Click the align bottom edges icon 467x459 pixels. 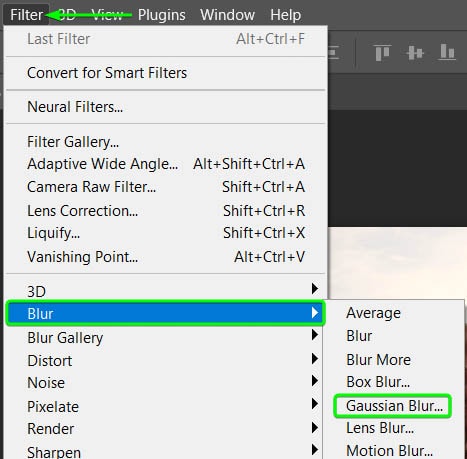[x=447, y=52]
